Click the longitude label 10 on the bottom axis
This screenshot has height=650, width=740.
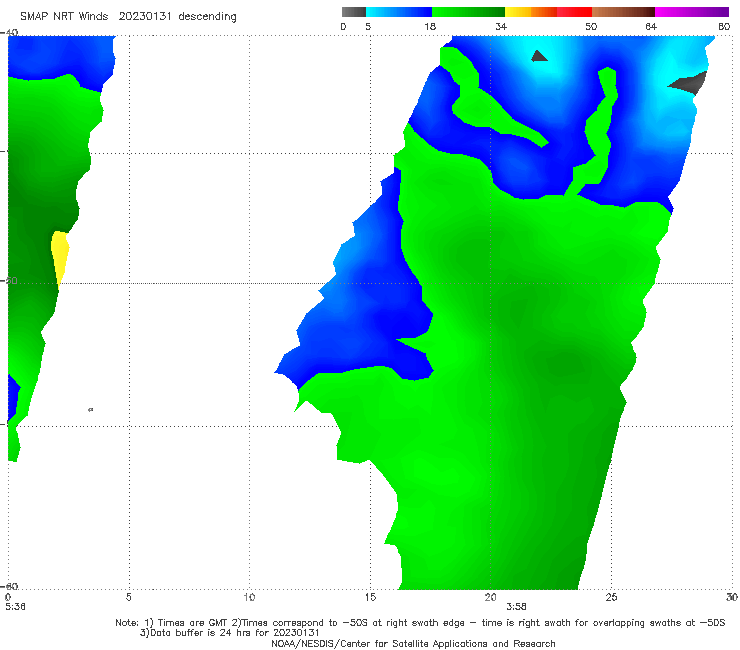pos(249,597)
